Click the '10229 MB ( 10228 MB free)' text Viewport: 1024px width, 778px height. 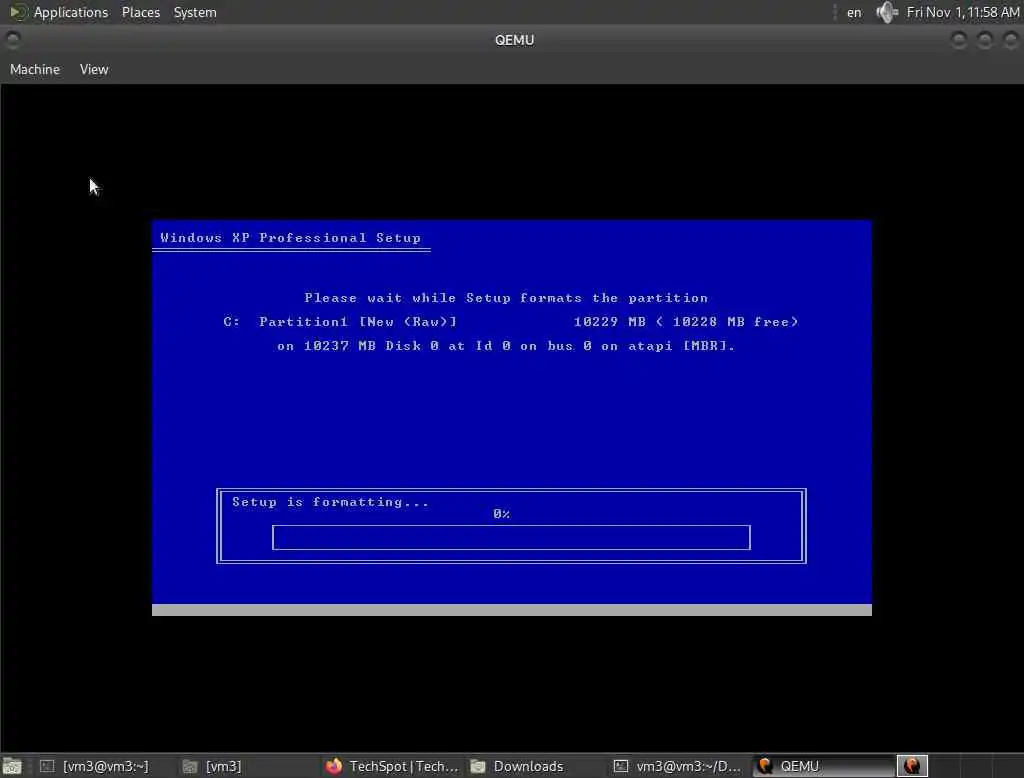686,321
